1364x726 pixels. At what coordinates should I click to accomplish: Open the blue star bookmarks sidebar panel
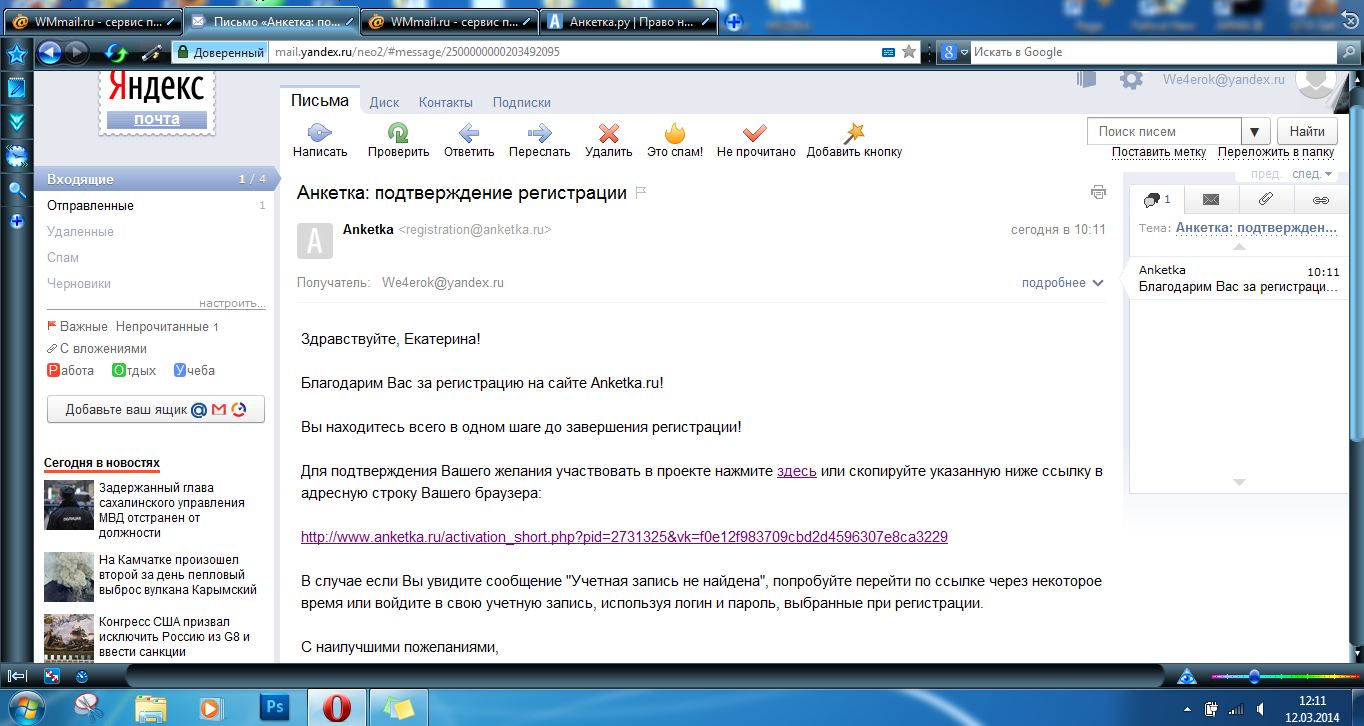click(16, 53)
